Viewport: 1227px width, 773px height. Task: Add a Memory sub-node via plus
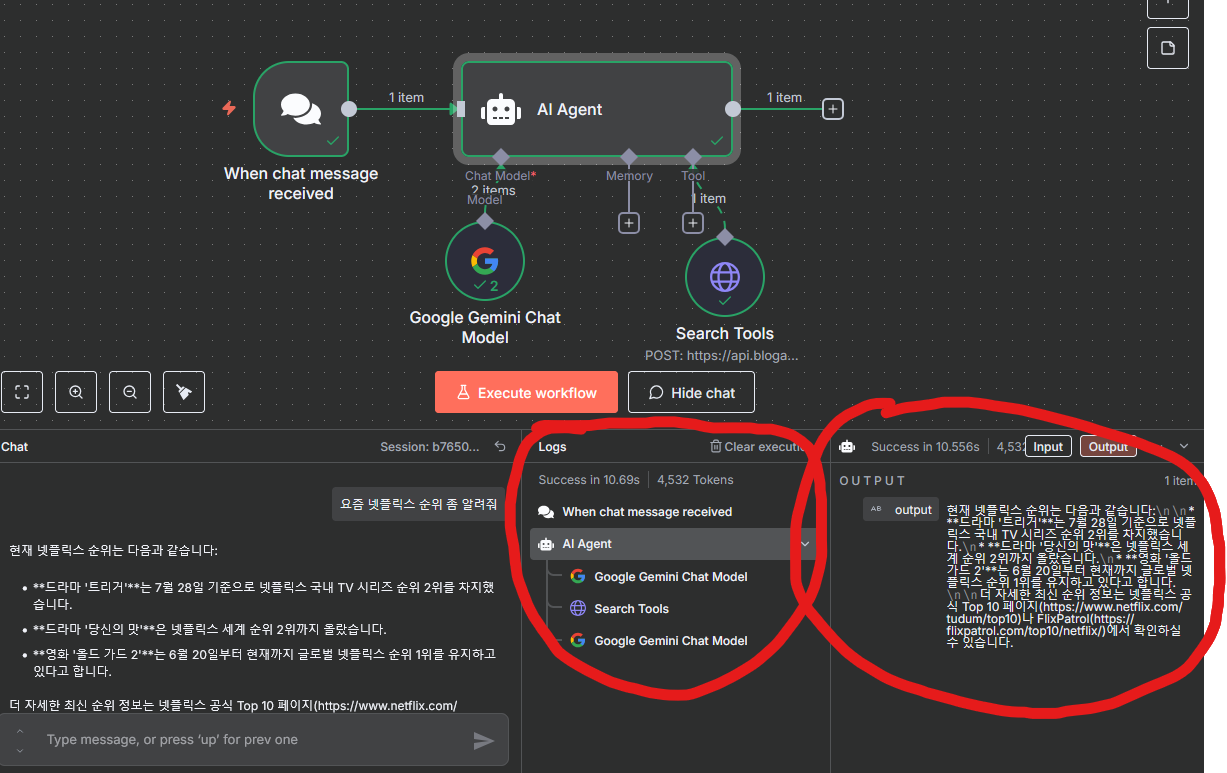click(628, 223)
